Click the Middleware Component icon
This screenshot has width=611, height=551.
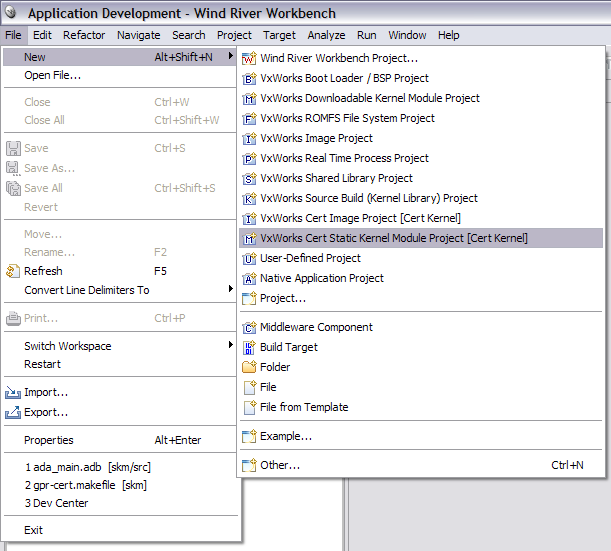click(x=249, y=327)
